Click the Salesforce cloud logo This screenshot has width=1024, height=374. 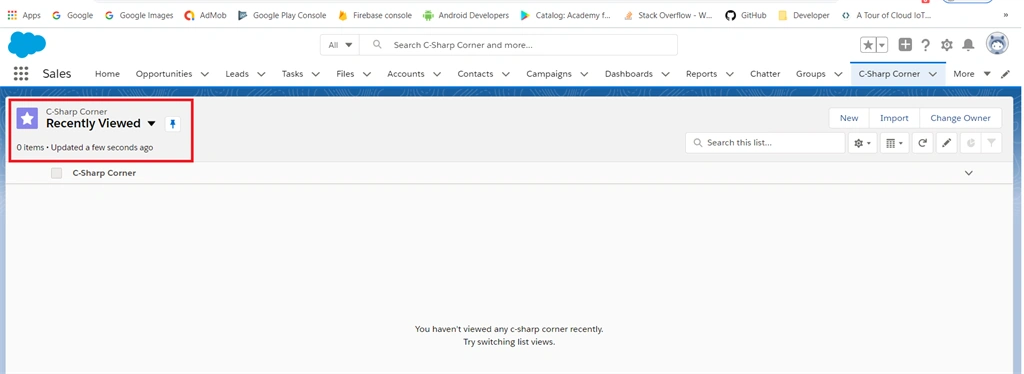[x=27, y=45]
